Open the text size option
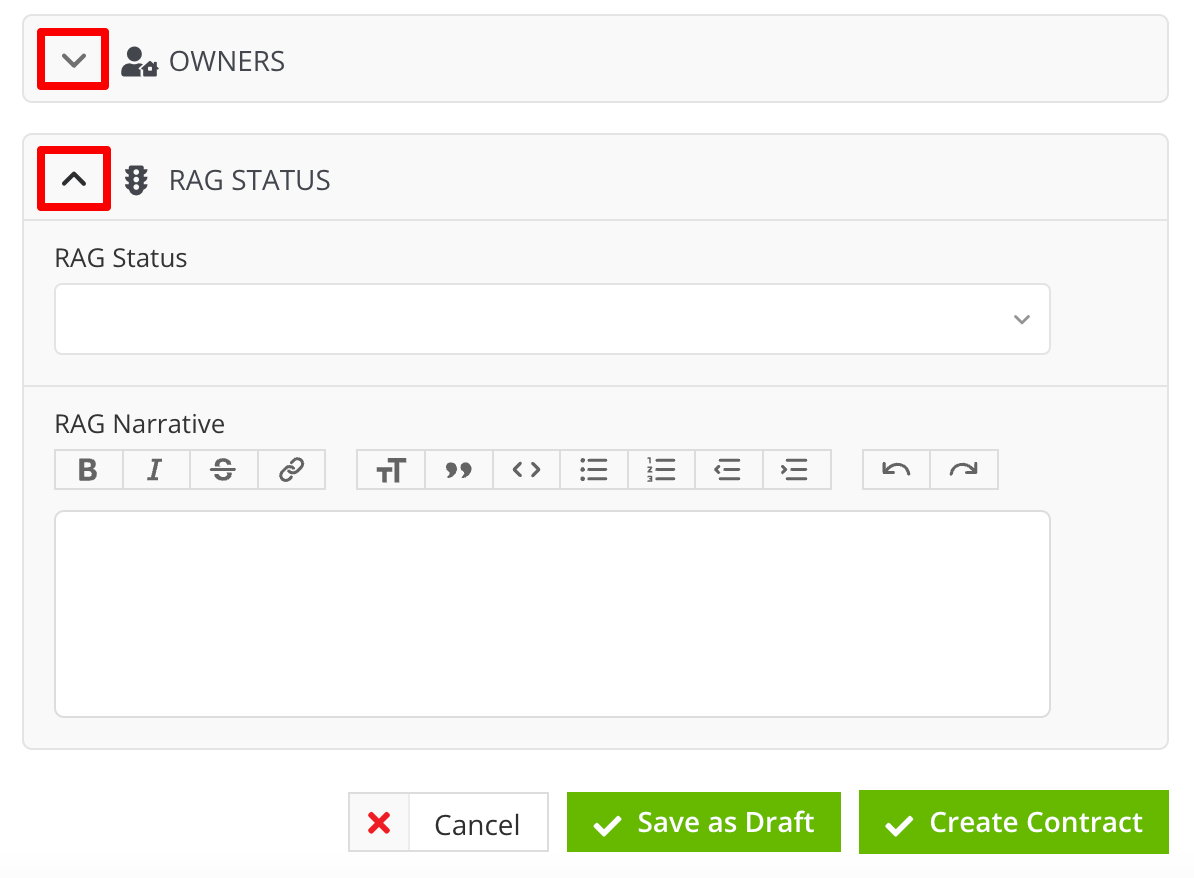The image size is (1194, 878). click(390, 469)
